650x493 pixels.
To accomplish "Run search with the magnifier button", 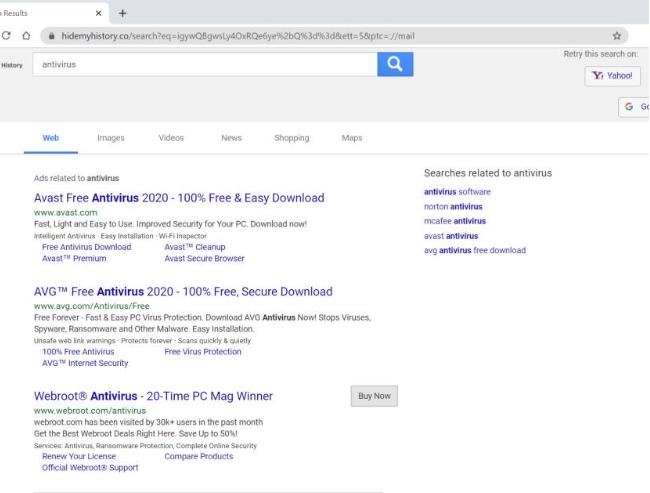I will click(x=395, y=64).
